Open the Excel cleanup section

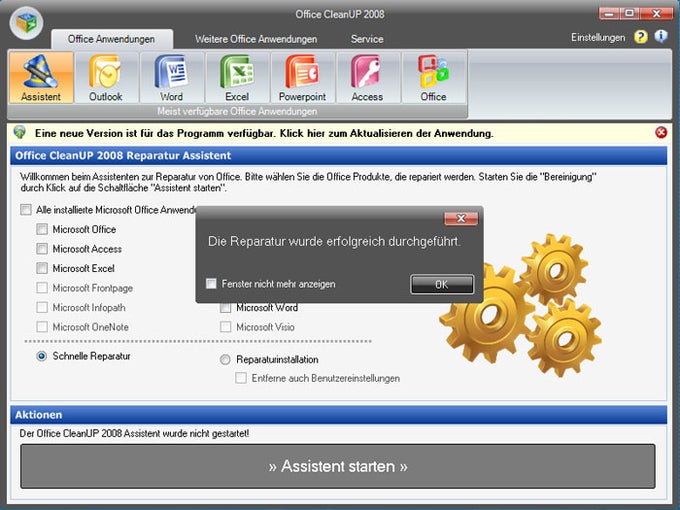(237, 78)
